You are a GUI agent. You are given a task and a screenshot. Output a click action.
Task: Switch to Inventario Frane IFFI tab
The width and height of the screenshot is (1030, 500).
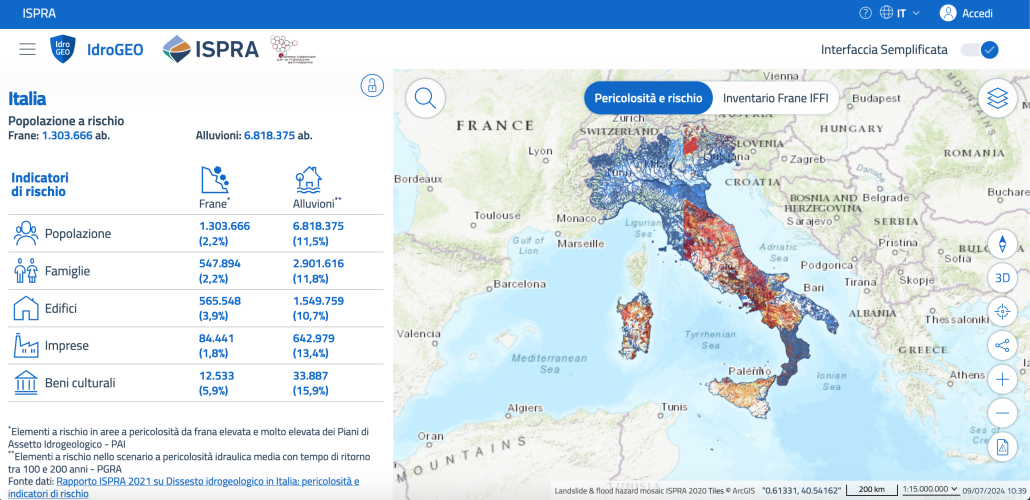pos(775,99)
